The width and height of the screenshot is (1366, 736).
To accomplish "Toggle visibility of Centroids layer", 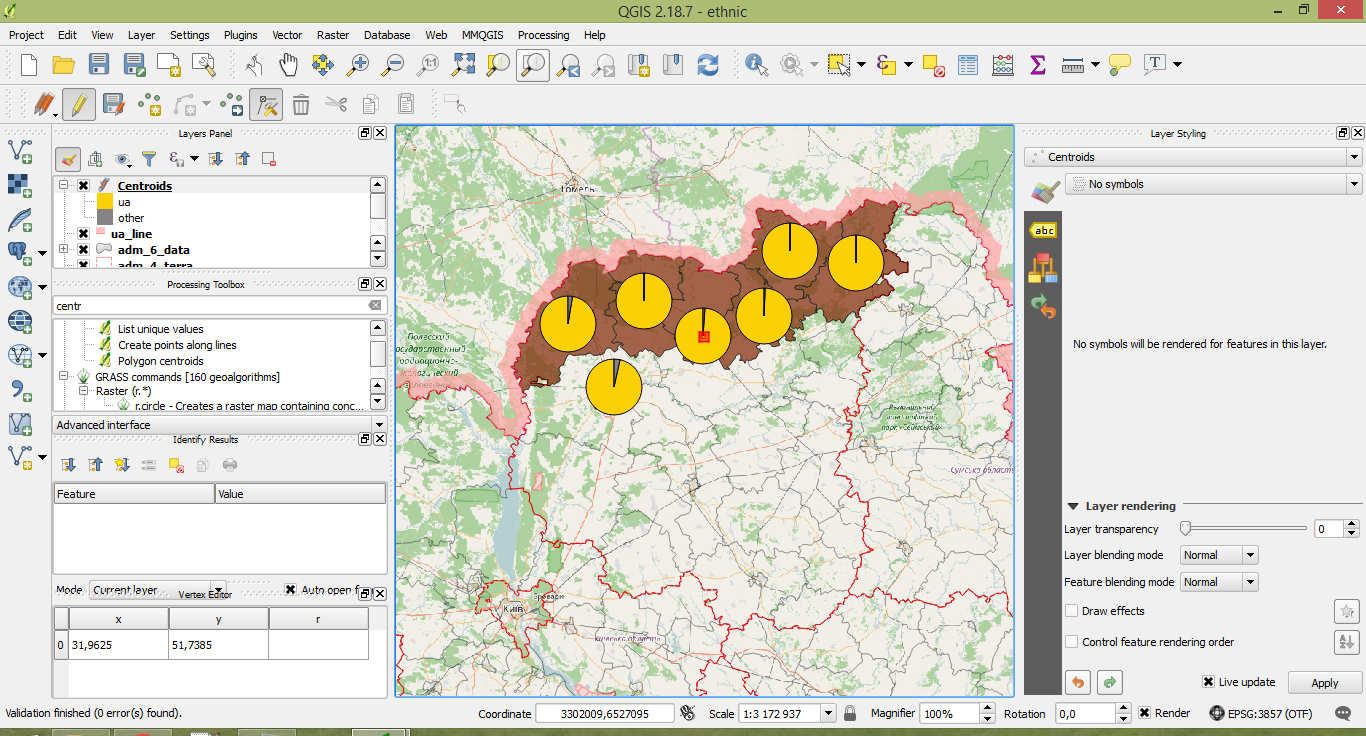I will coord(83,186).
